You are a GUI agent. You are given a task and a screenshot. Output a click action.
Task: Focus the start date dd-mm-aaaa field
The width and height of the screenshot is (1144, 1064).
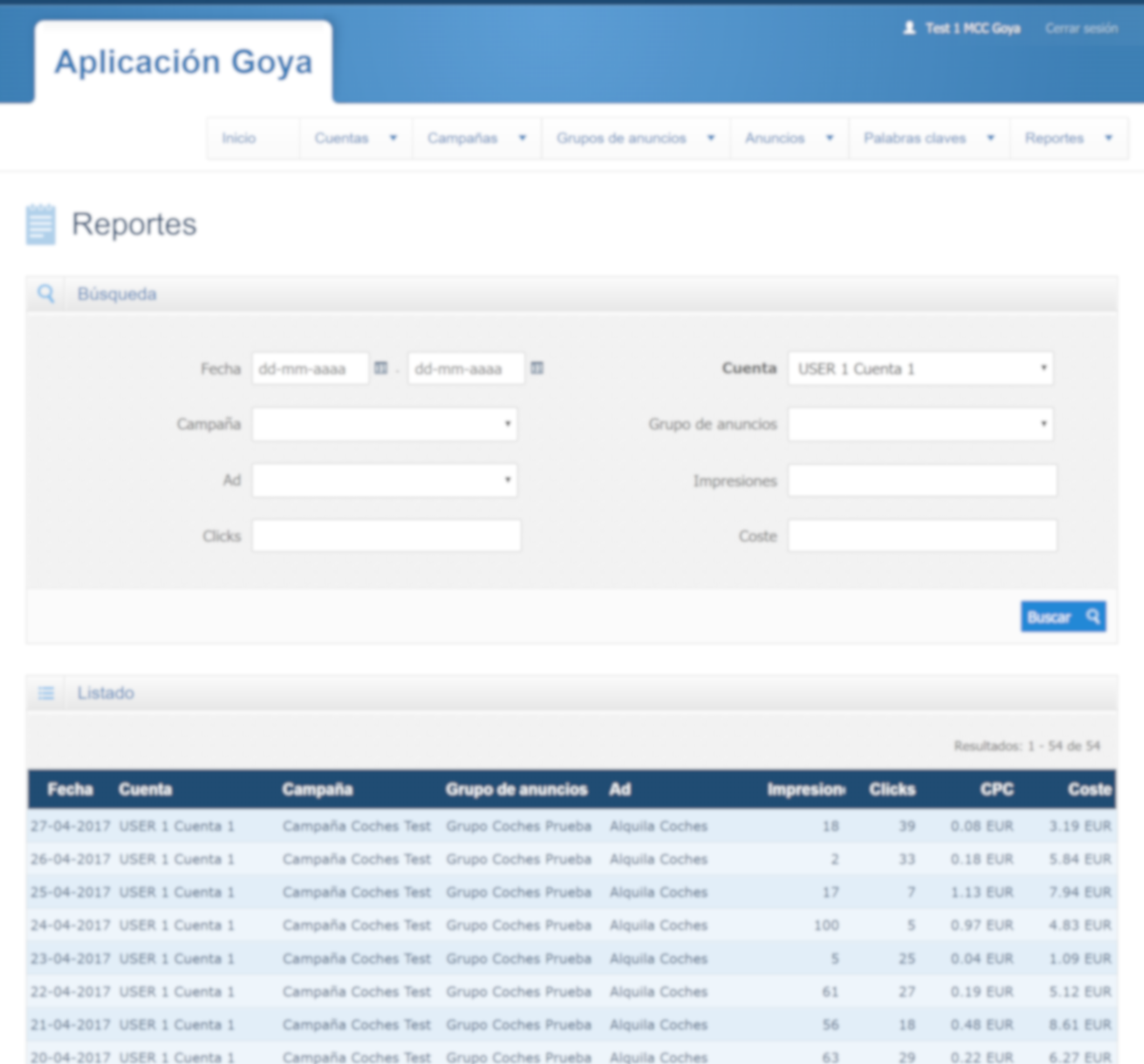coord(310,368)
